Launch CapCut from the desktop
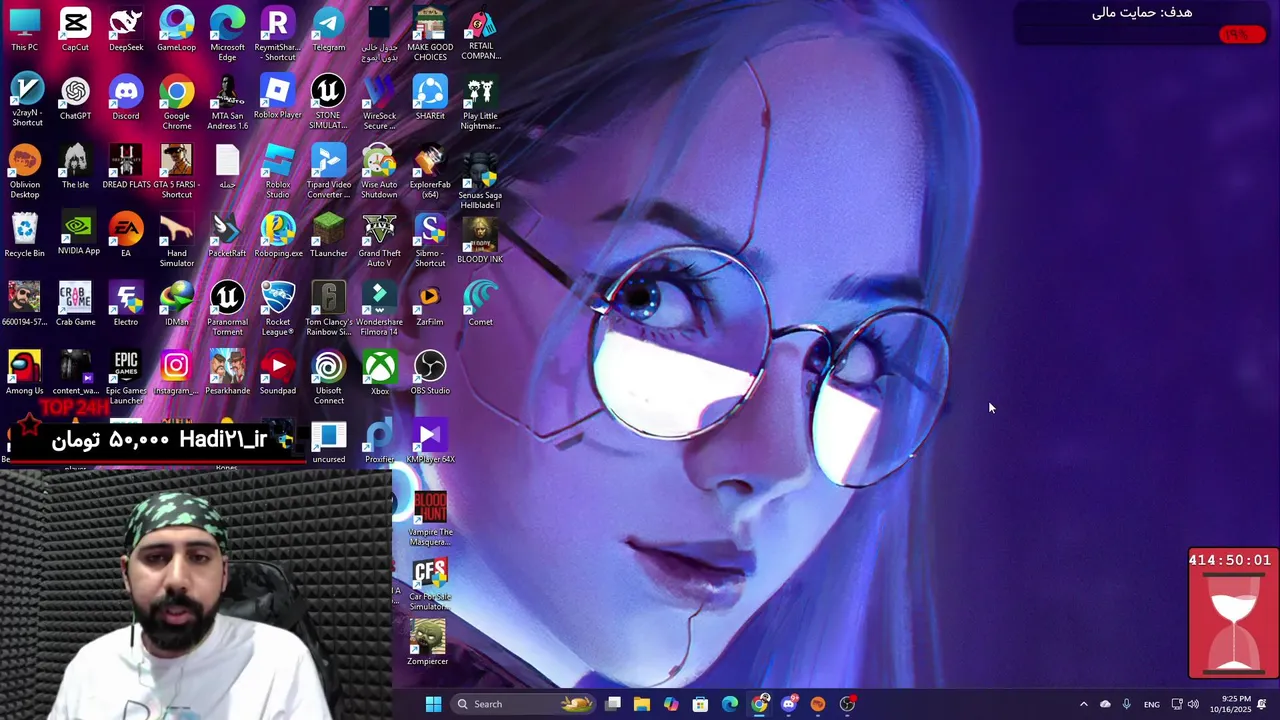This screenshot has width=1280, height=720. (75, 30)
